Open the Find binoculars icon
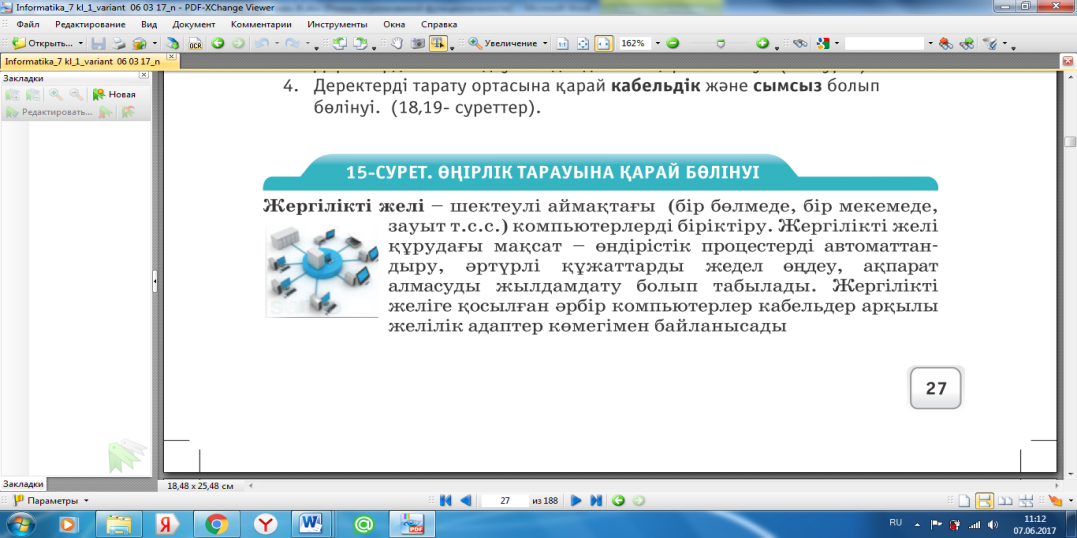The width and height of the screenshot is (1077, 538). [x=800, y=43]
